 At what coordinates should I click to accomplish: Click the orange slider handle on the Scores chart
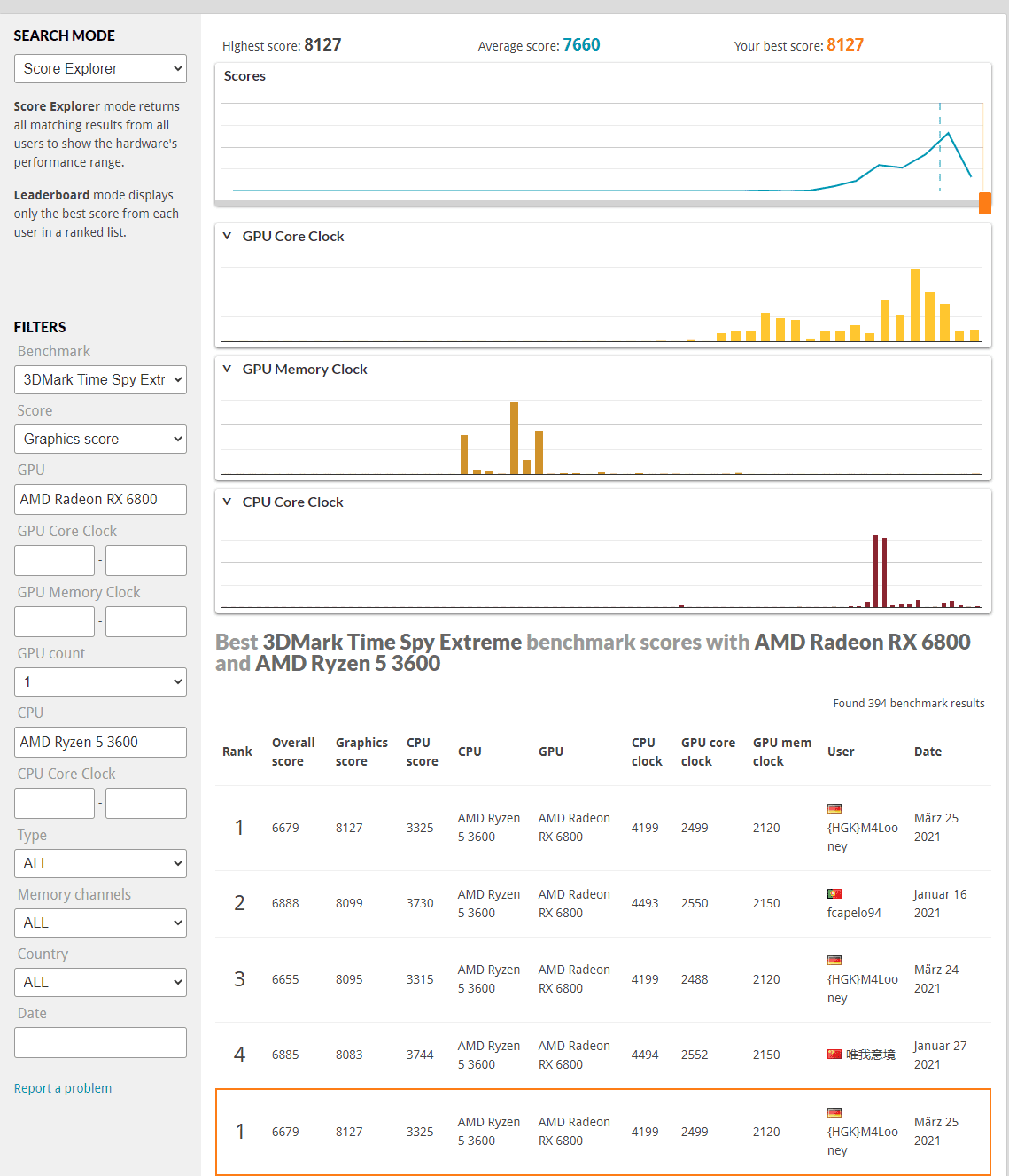pyautogui.click(x=985, y=203)
